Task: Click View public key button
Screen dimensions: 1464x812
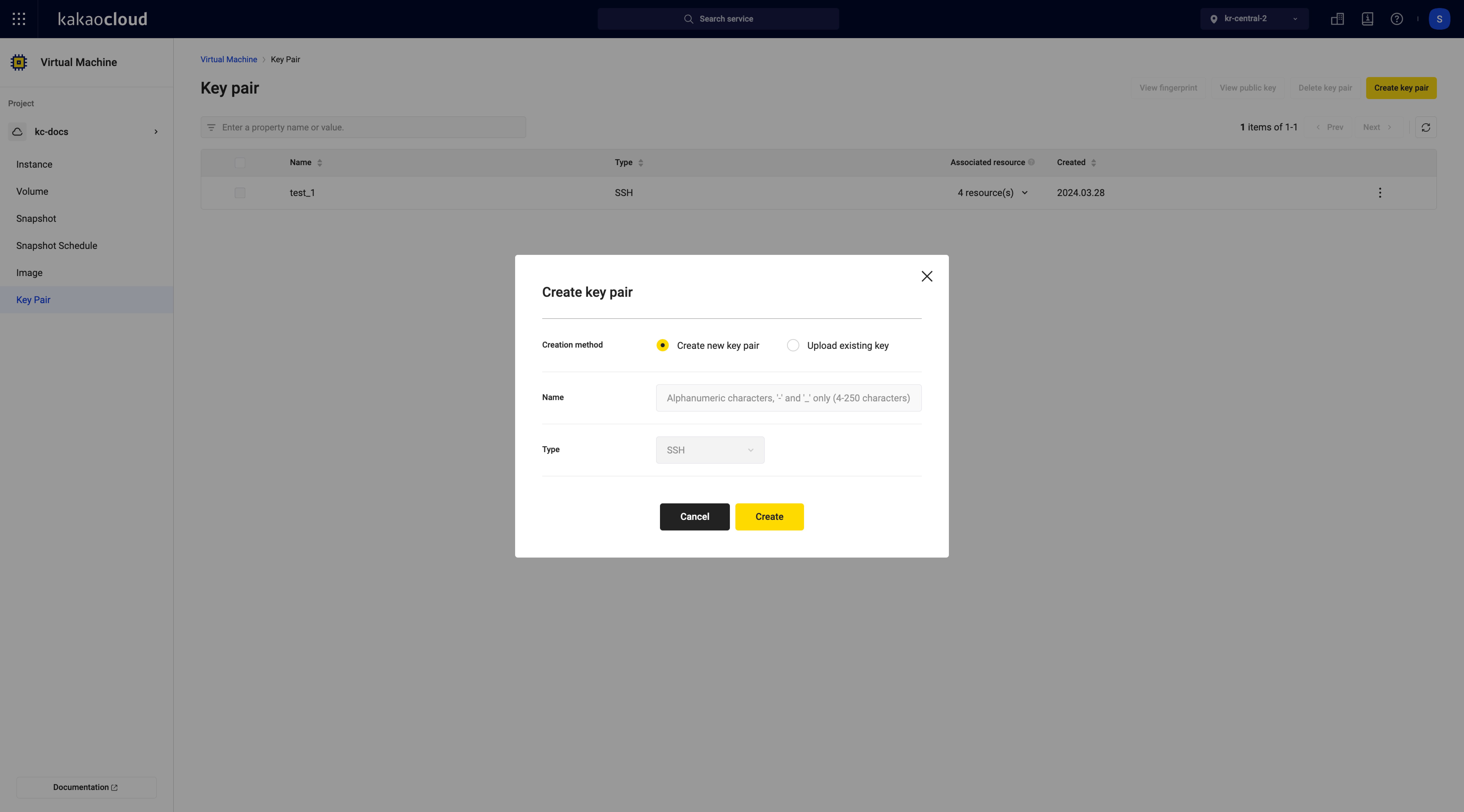Action: coord(1248,88)
